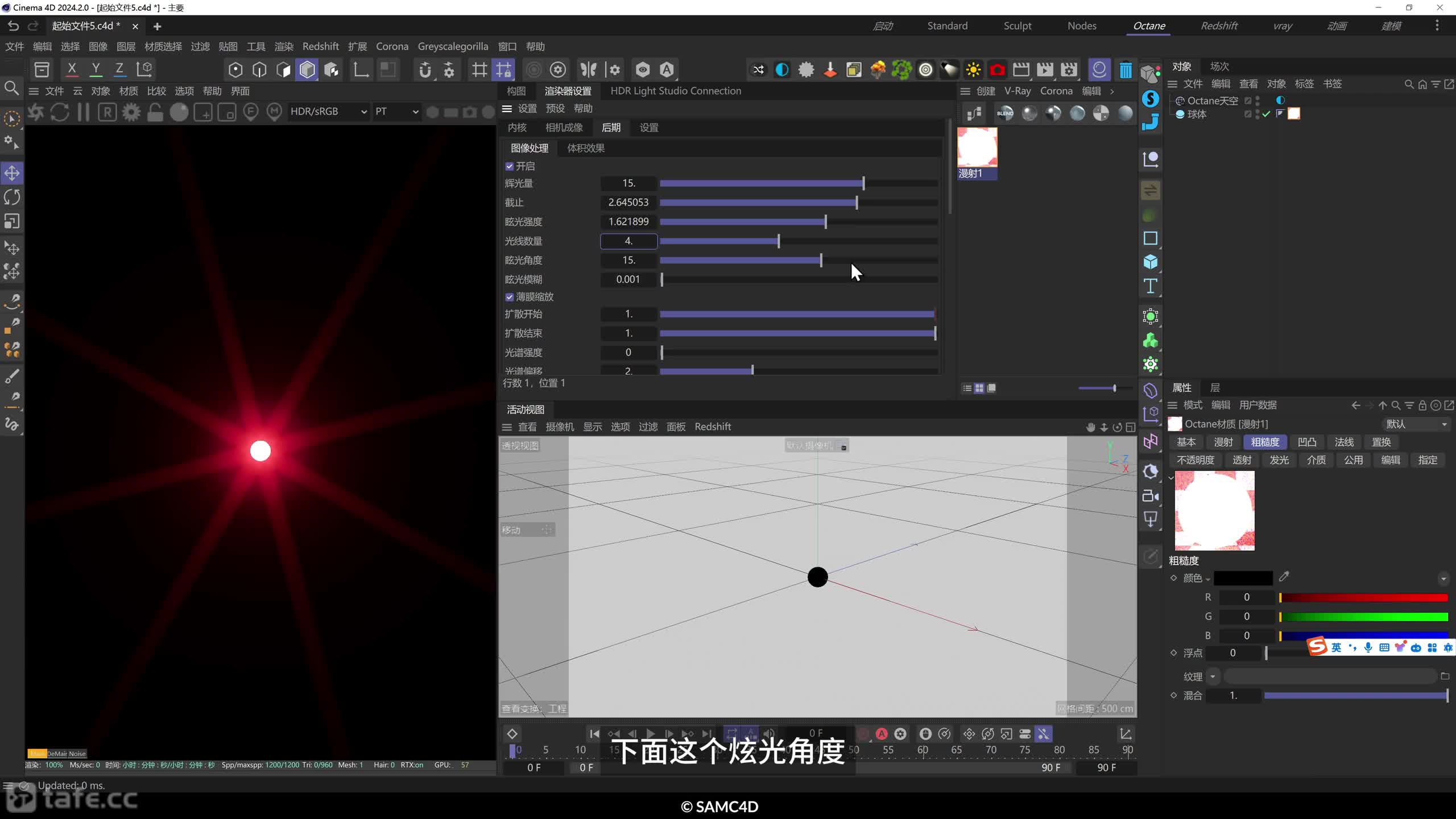Switch to the Redshift layout tab
The image size is (1456, 819).
coord(1219,26)
